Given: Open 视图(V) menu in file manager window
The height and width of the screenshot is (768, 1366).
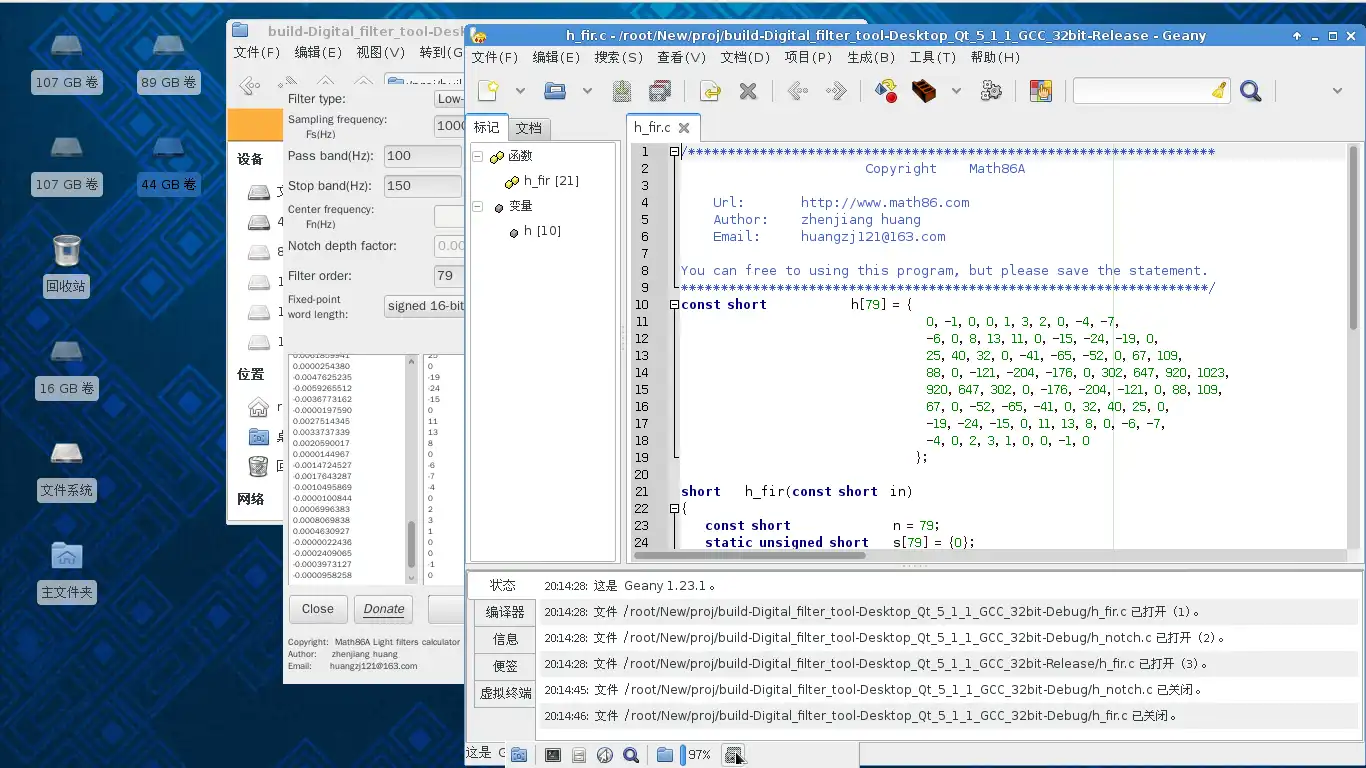Looking at the screenshot, I should point(381,52).
